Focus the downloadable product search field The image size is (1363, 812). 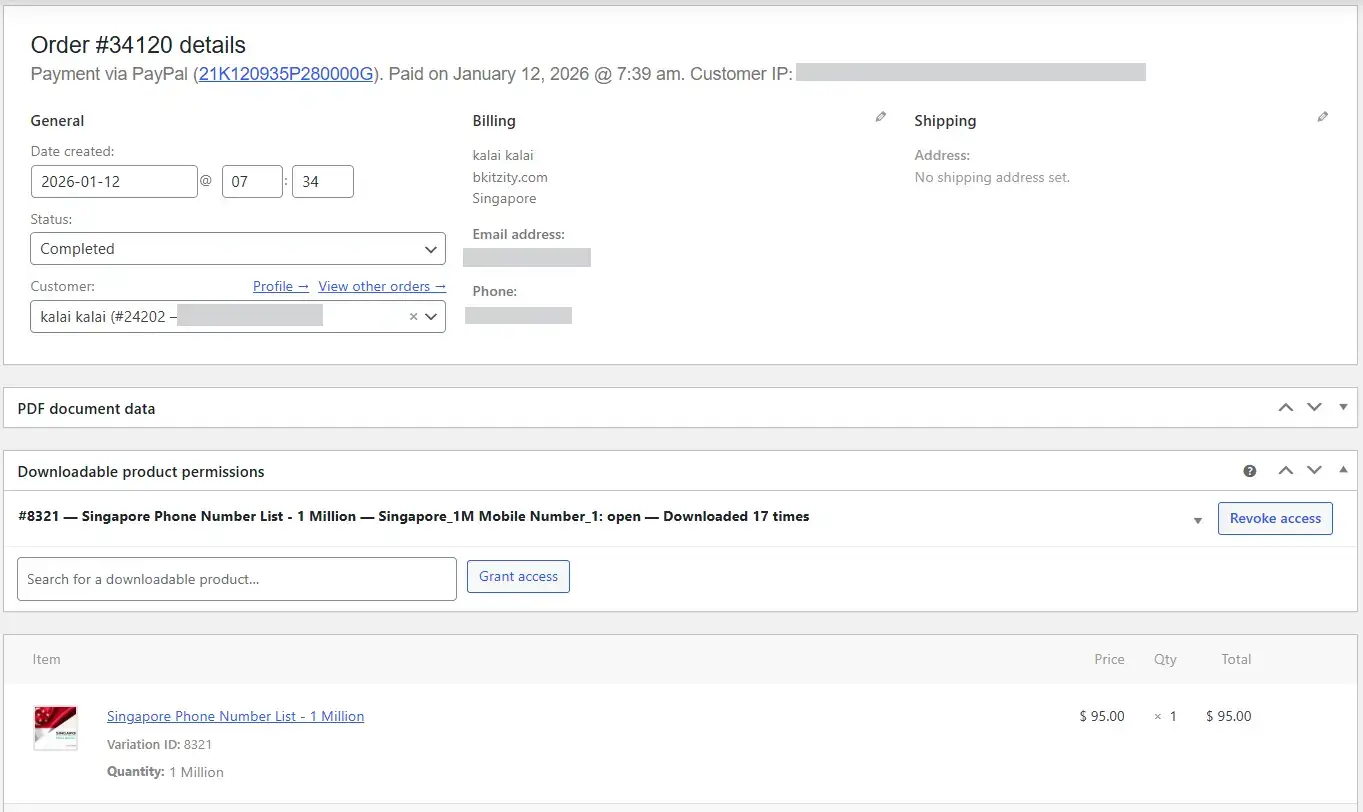237,579
